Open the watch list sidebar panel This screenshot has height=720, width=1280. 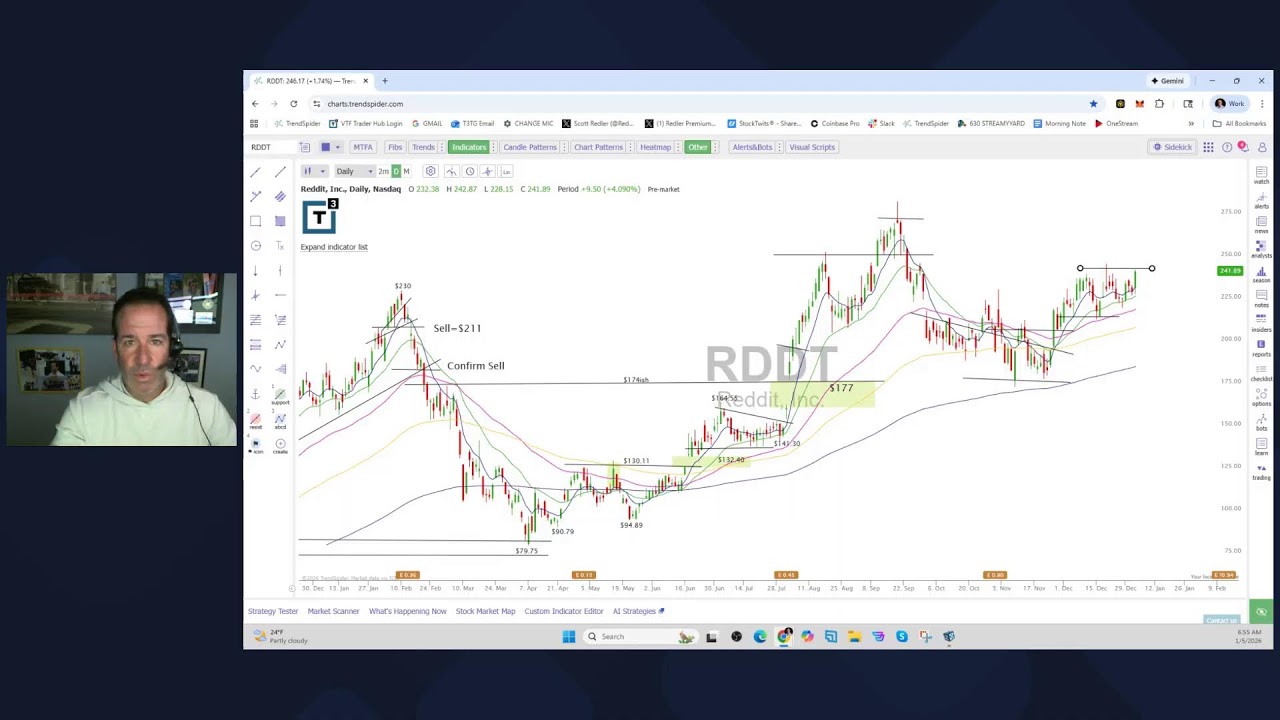point(1261,174)
